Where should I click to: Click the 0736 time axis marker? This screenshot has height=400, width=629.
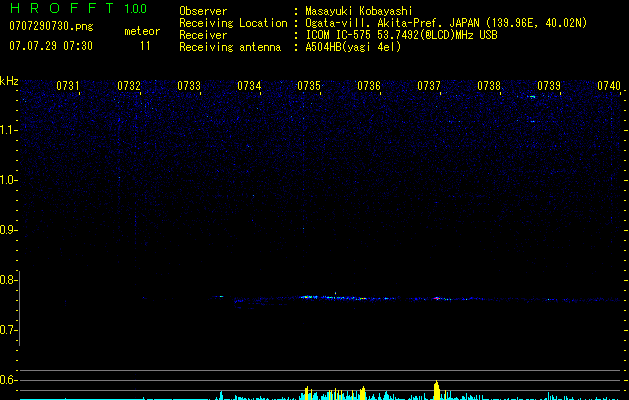coord(369,86)
